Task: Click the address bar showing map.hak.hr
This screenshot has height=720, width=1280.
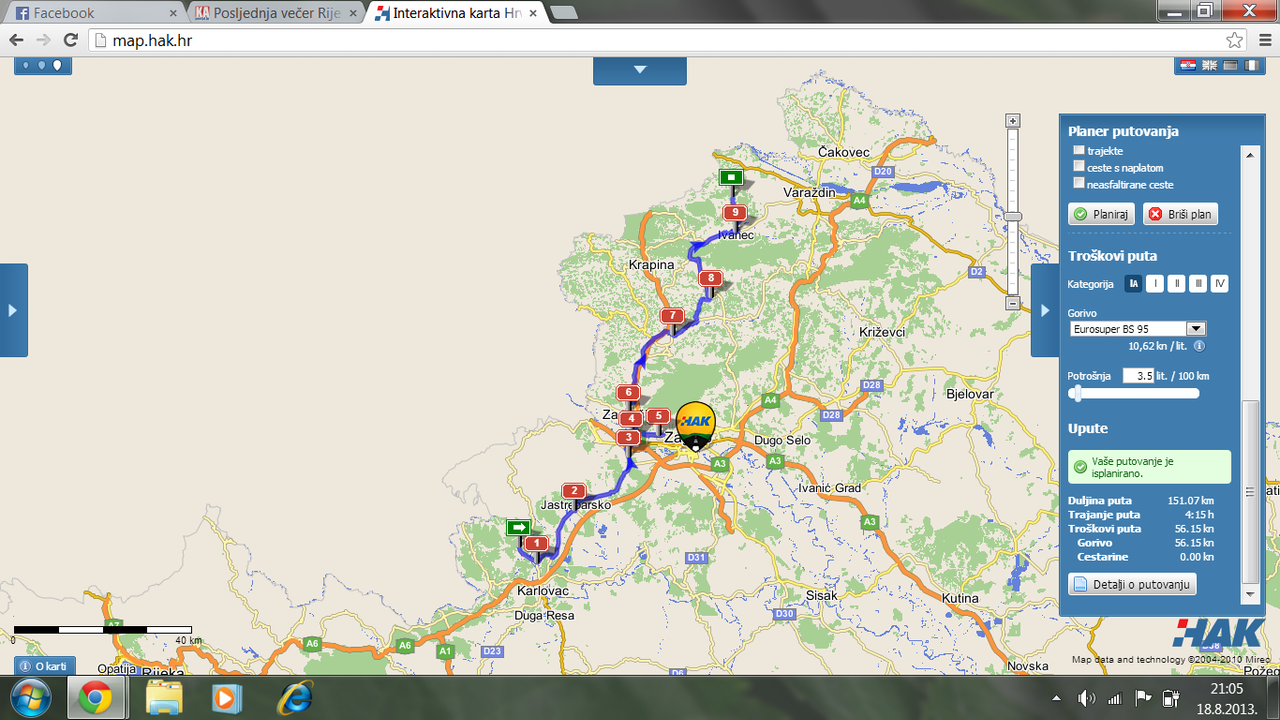Action: (655, 40)
